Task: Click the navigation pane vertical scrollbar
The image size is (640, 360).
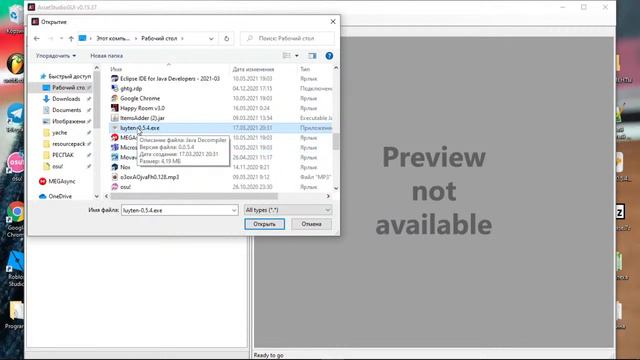Action: click(x=97, y=100)
